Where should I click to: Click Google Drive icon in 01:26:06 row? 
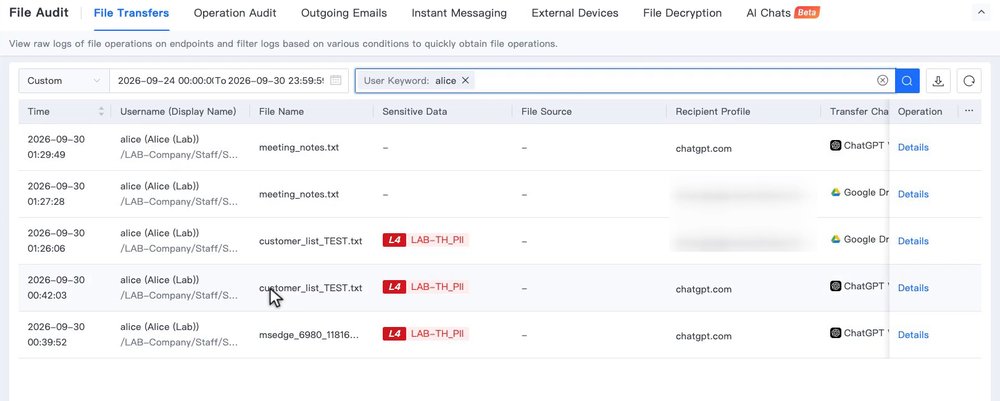835,239
